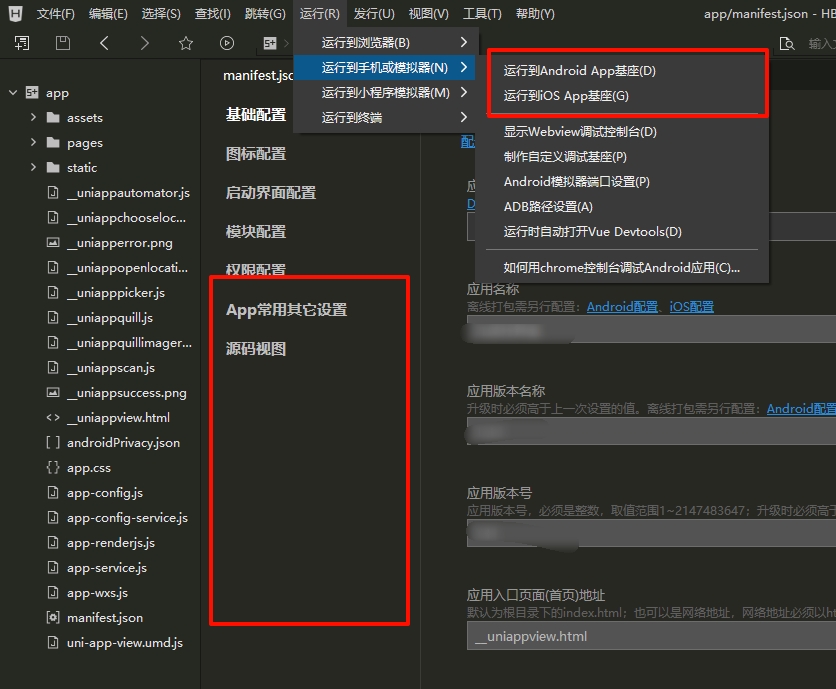
Task: Choose 运行到iOS App基座(G) from submenu
Action: [567, 96]
